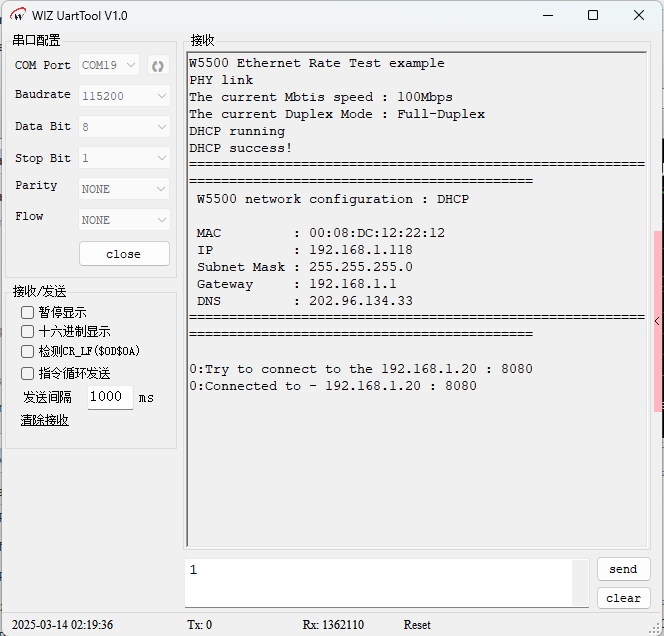Collapse side panel with the pink arrow
Image resolution: width=664 pixels, height=636 pixels.
tap(657, 321)
